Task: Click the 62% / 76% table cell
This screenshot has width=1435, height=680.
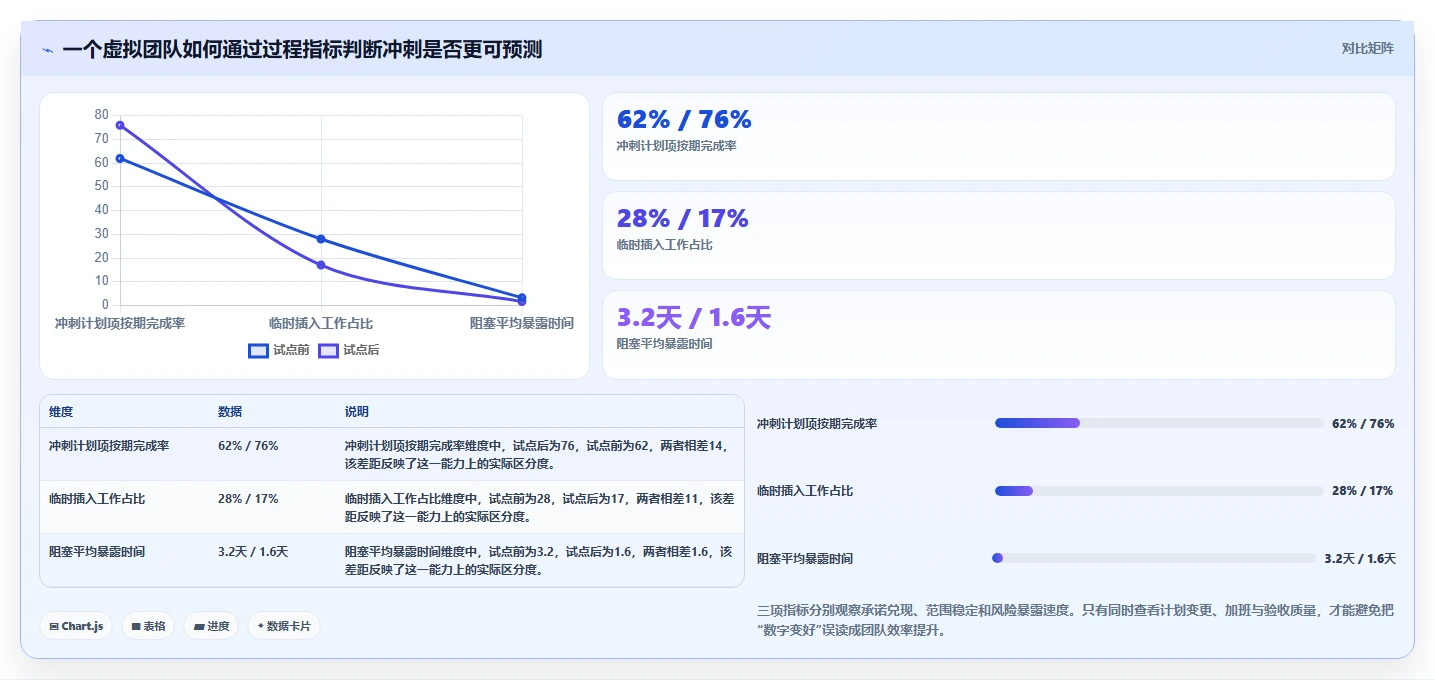Action: click(x=248, y=446)
